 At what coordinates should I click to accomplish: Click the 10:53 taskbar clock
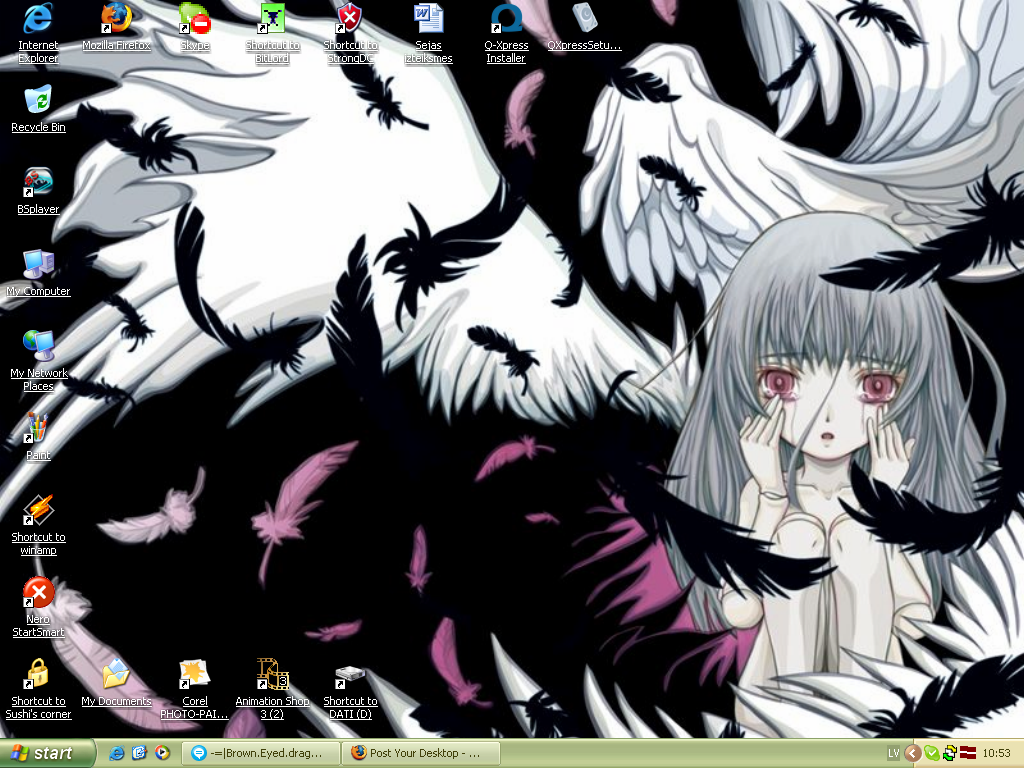[x=997, y=753]
